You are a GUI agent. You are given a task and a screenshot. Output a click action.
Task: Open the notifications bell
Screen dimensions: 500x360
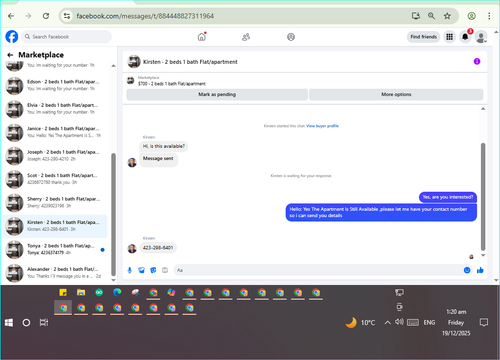point(465,37)
